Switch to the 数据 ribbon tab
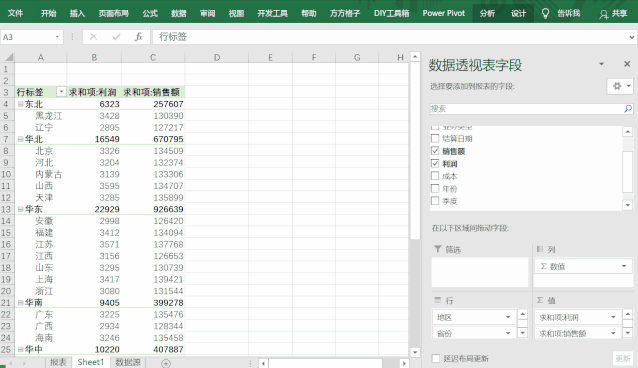This screenshot has height=368, width=638. point(179,13)
